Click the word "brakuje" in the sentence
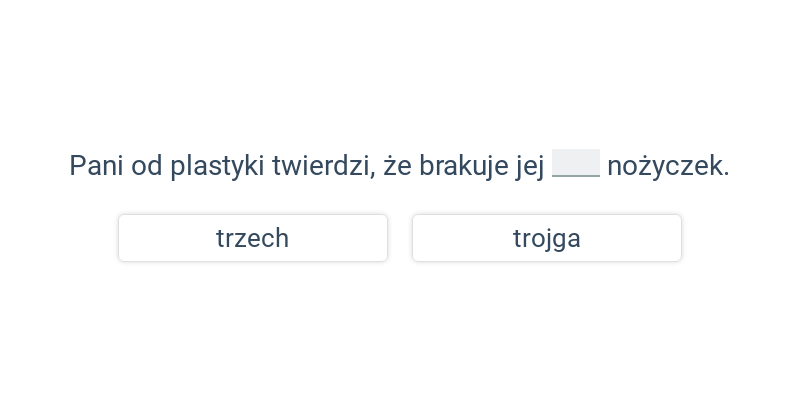 point(463,166)
